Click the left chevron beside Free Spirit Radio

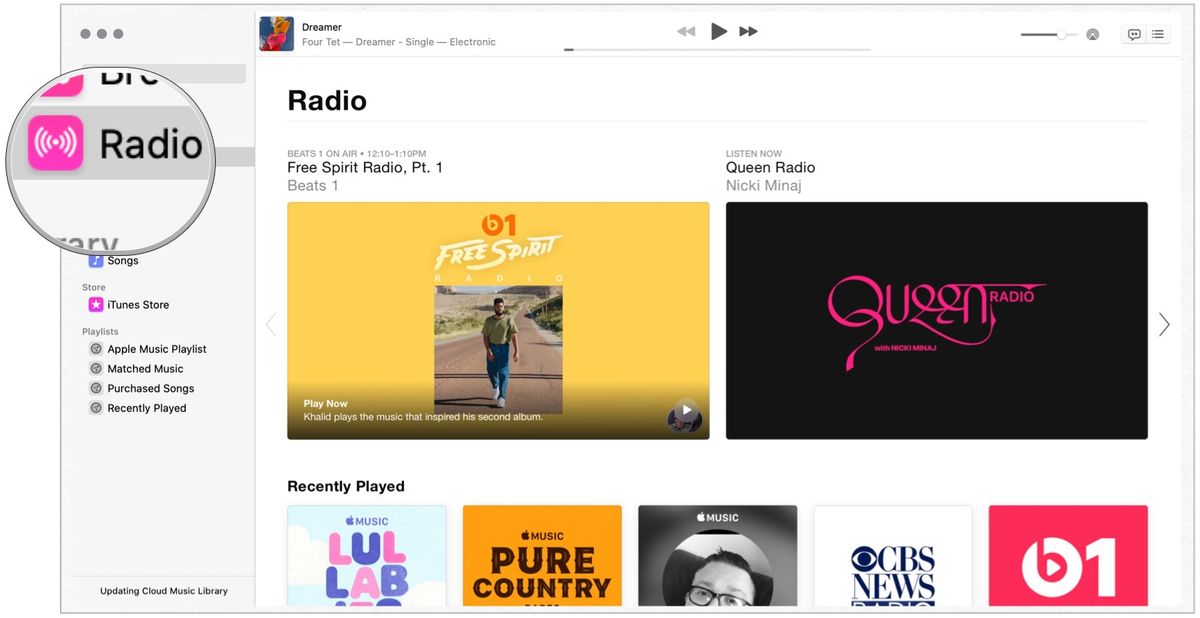point(271,324)
